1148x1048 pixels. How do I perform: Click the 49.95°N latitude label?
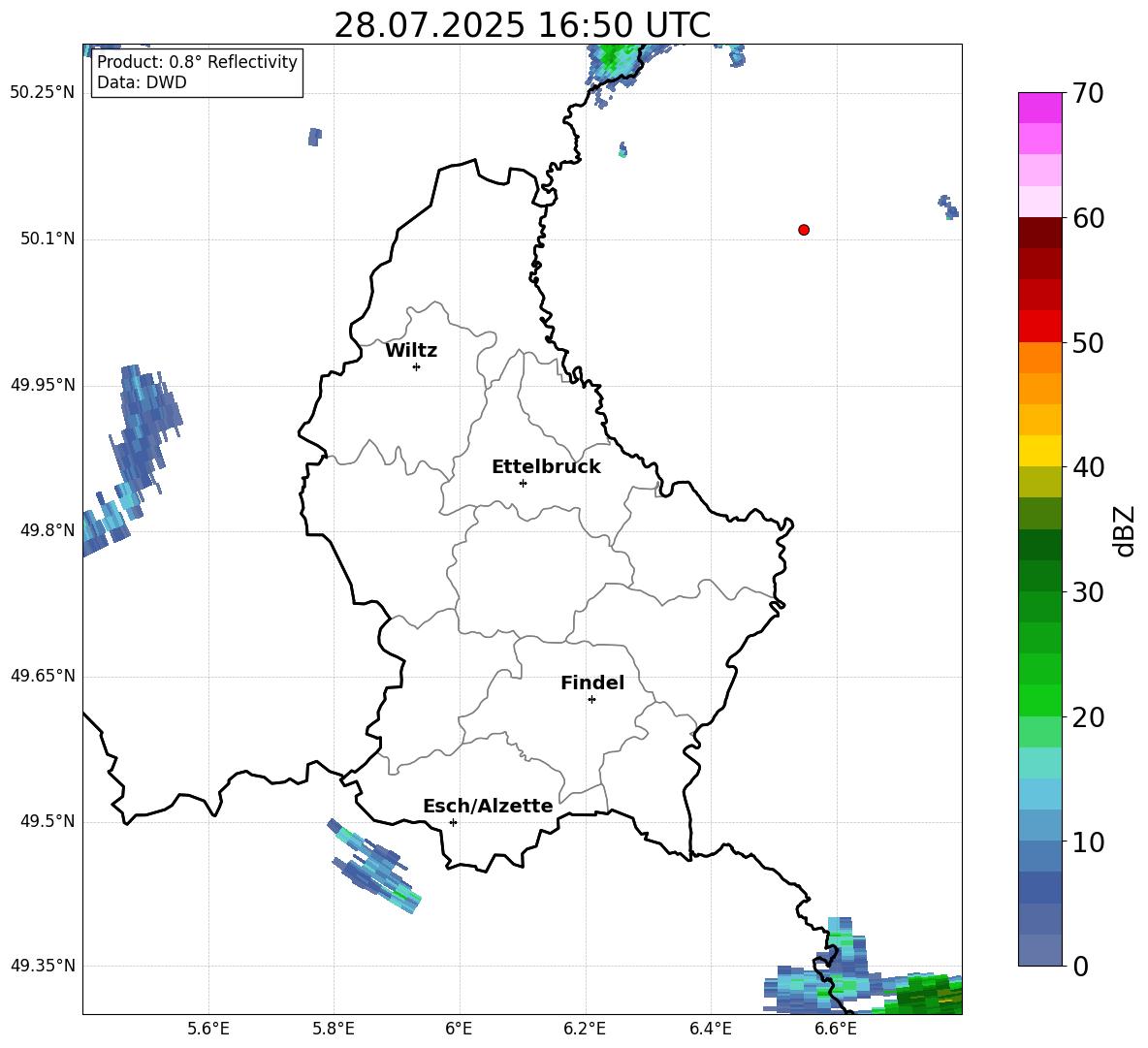click(43, 385)
